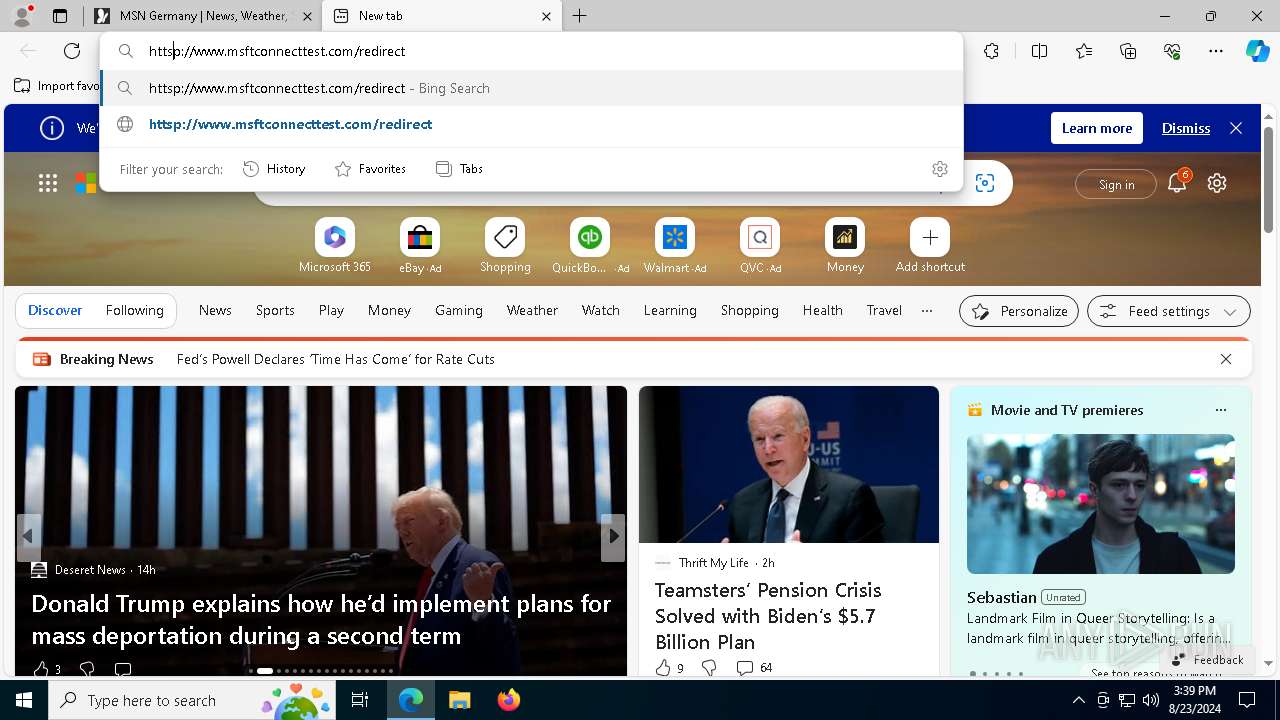This screenshot has width=1280, height=720.
Task: Click the Sign in button
Action: [1116, 184]
